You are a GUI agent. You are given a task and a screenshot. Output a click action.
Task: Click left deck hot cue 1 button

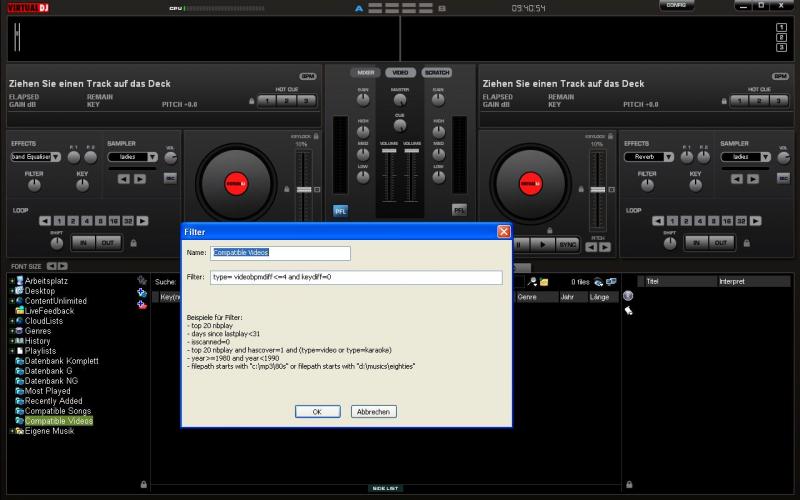[267, 101]
